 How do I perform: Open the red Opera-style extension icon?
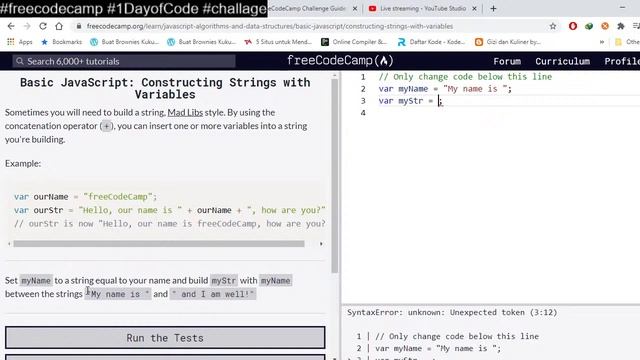click(x=573, y=26)
